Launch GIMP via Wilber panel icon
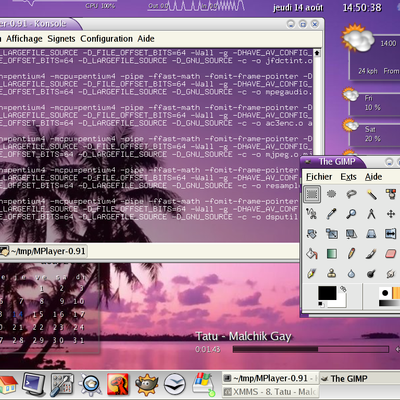The height and width of the screenshot is (400, 400). tap(146, 385)
